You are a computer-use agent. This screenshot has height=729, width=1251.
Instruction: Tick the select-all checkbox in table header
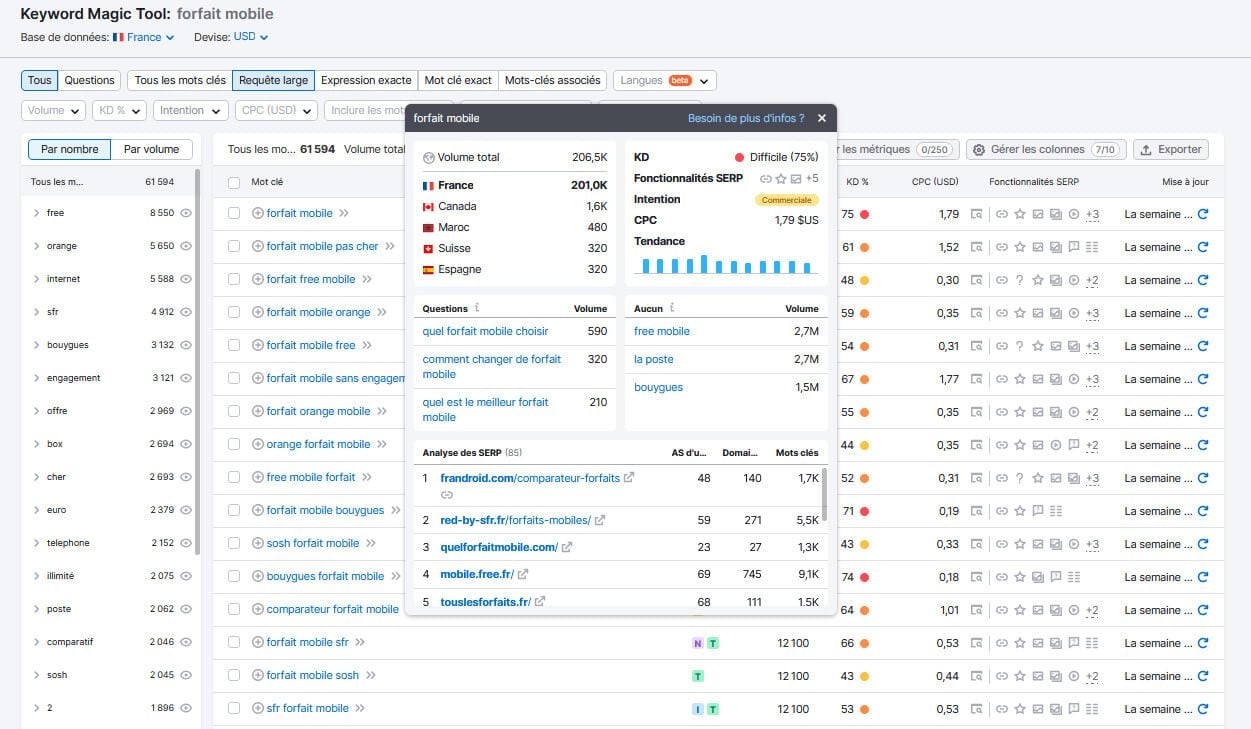coord(234,182)
